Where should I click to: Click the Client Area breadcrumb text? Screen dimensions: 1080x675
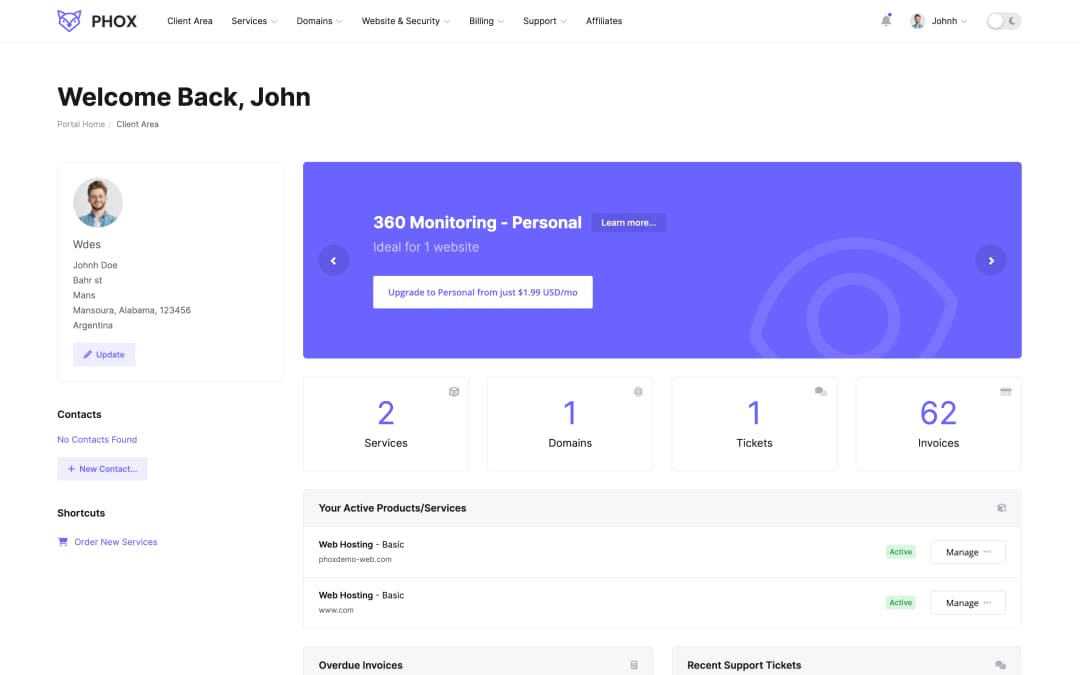click(x=137, y=124)
